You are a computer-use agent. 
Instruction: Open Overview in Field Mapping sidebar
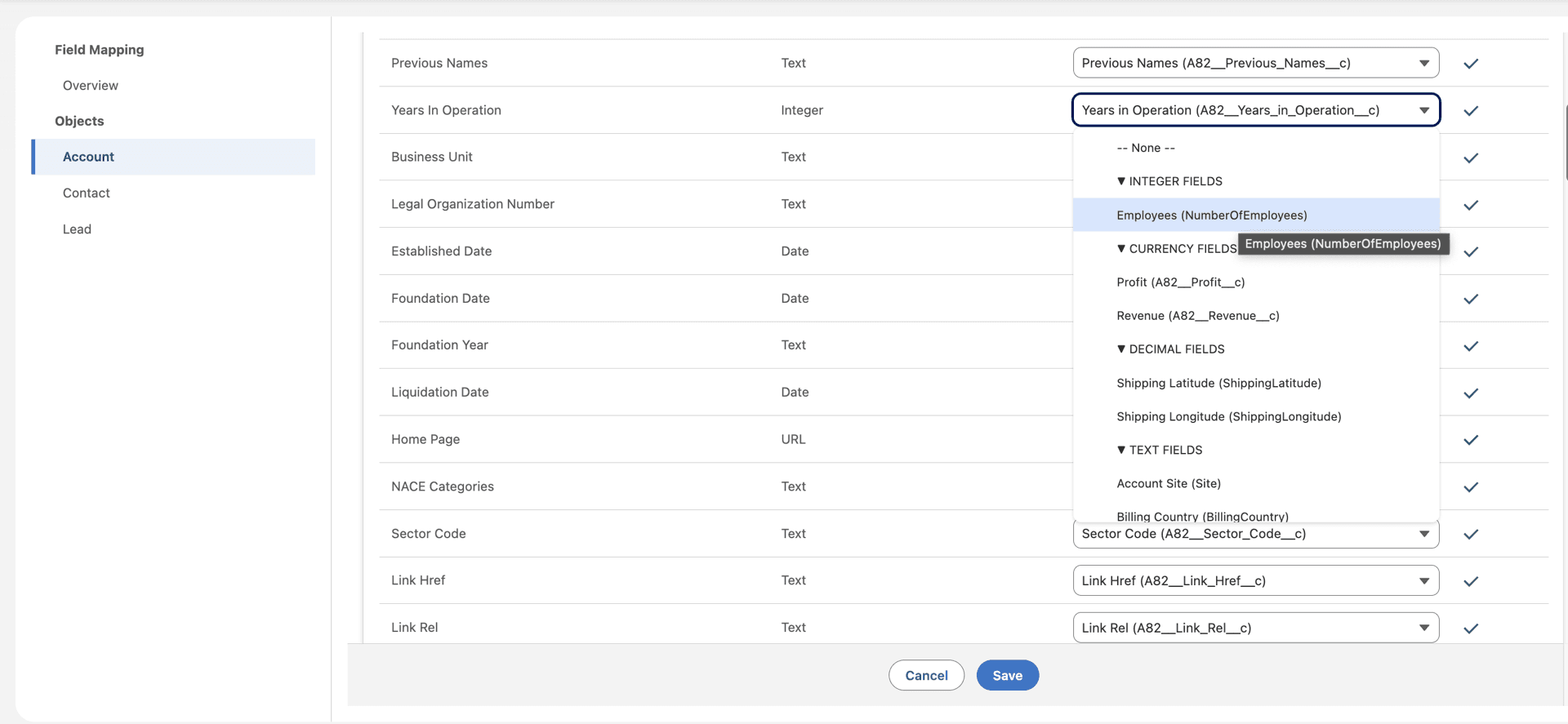91,86
